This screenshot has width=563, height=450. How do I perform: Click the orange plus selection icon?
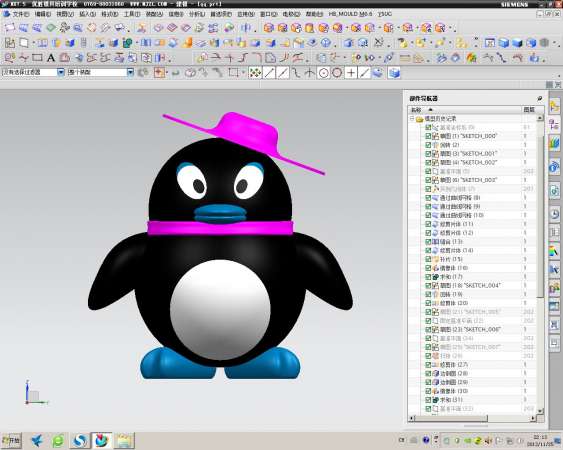(159, 73)
